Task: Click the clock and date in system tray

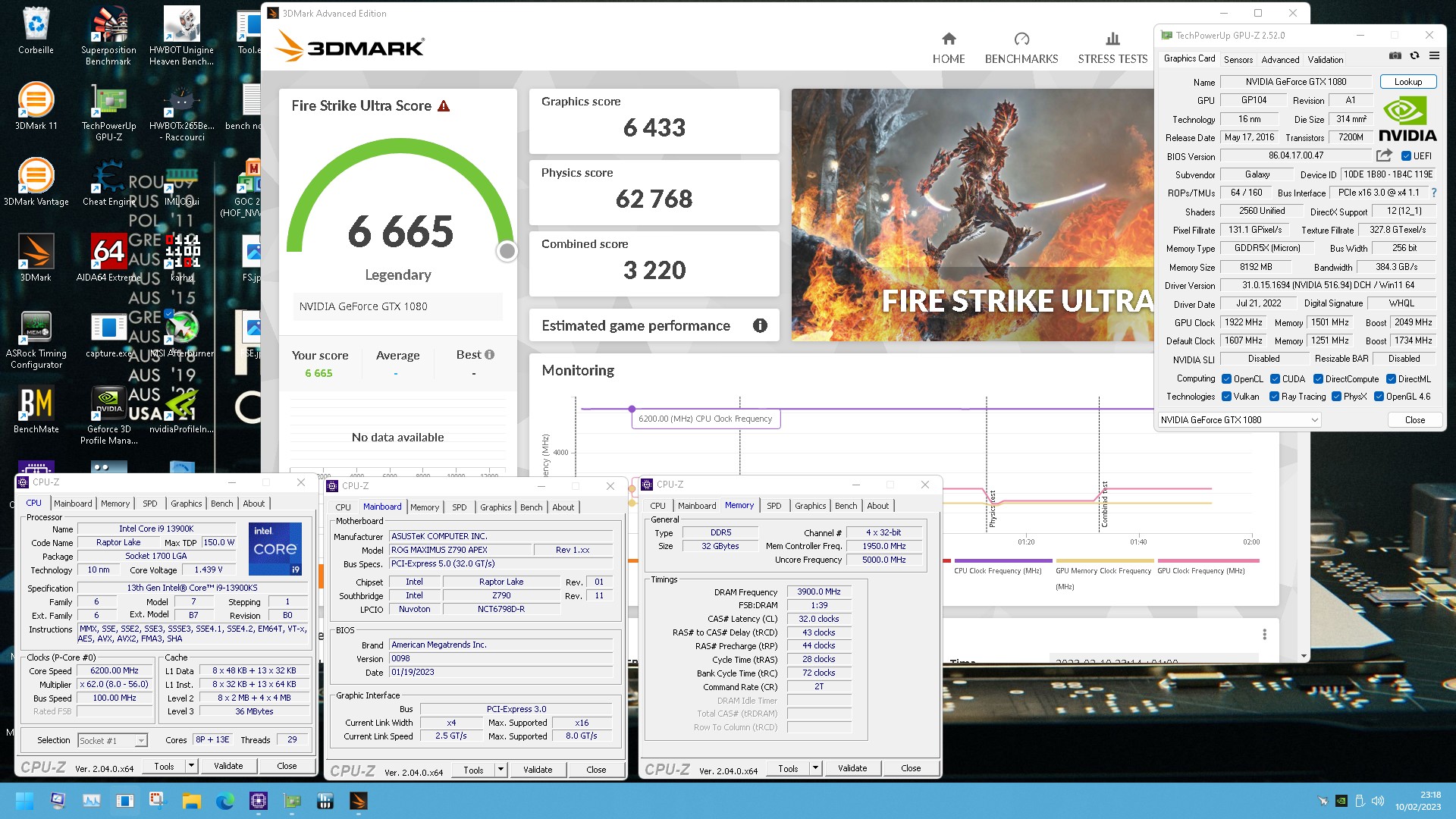Action: 1417,801
